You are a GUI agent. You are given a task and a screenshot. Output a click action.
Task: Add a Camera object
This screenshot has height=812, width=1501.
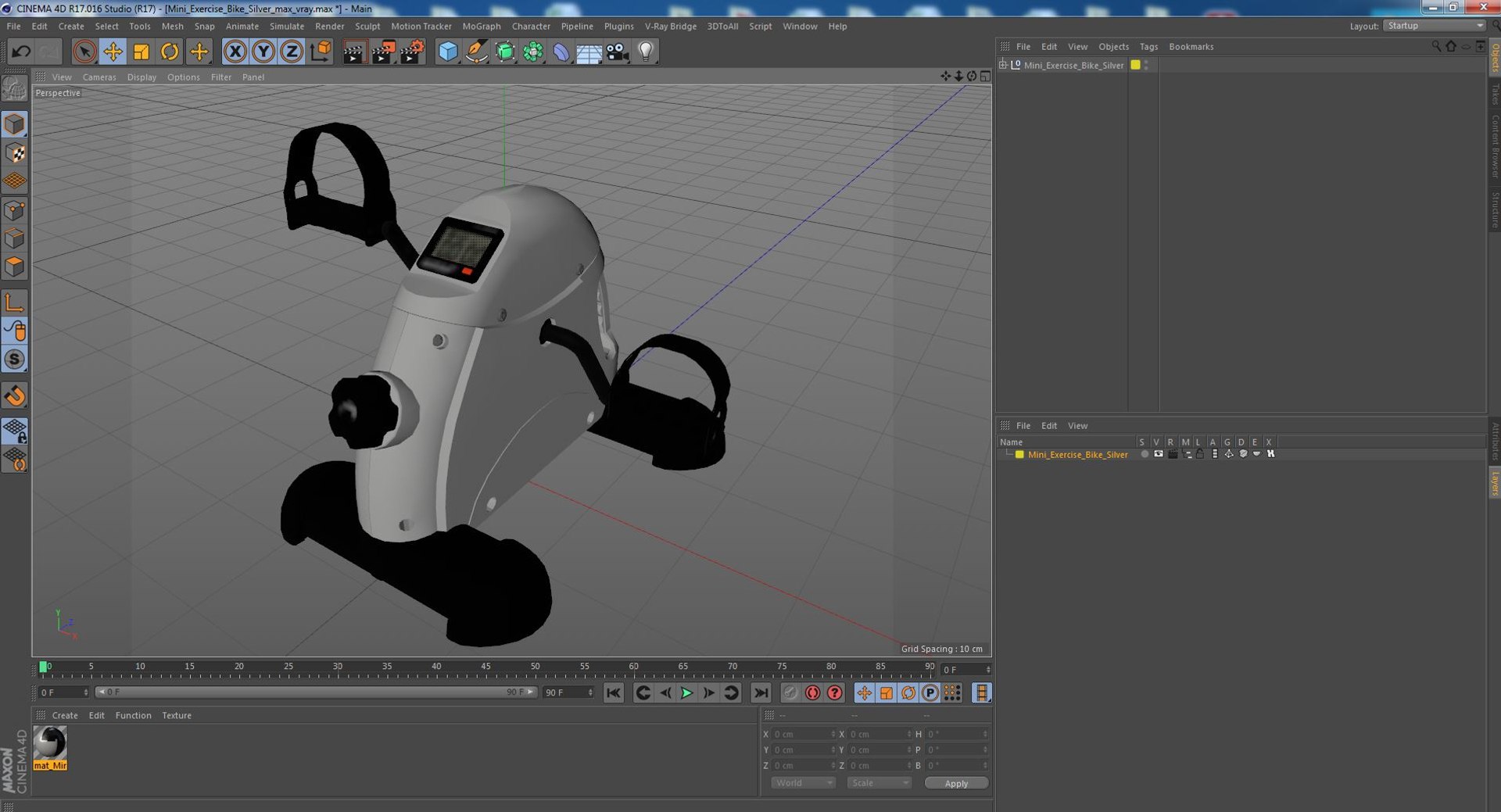pyautogui.click(x=618, y=52)
